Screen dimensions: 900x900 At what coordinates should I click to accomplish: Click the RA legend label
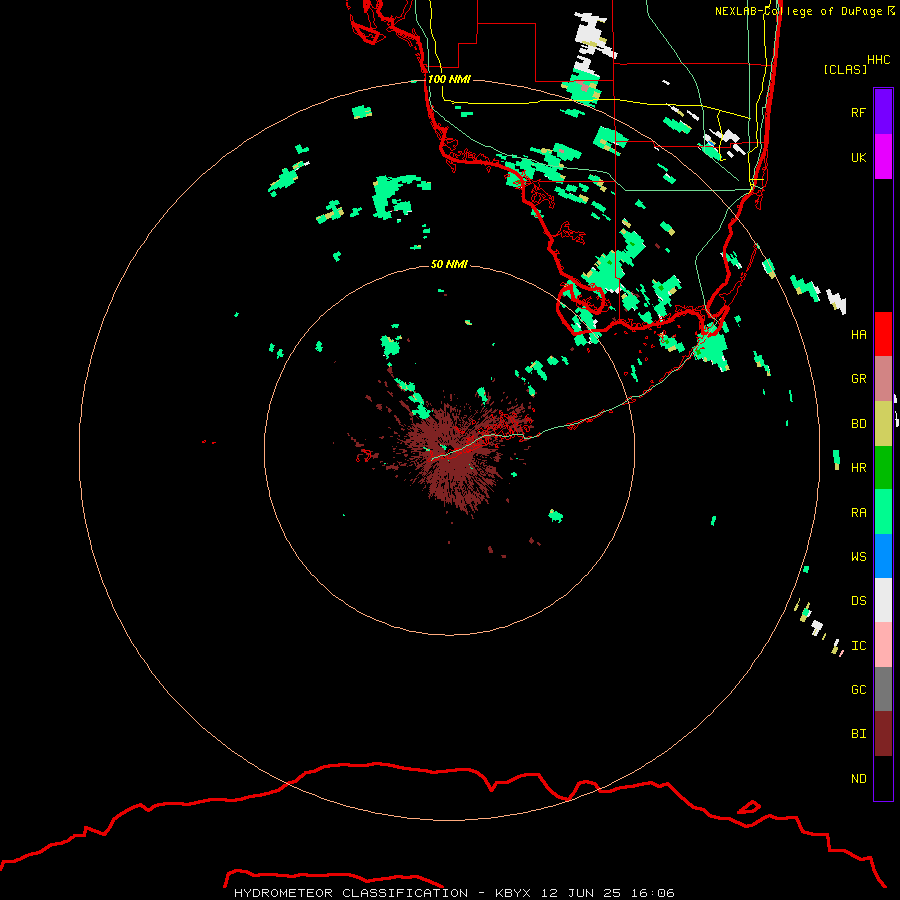pyautogui.click(x=858, y=512)
